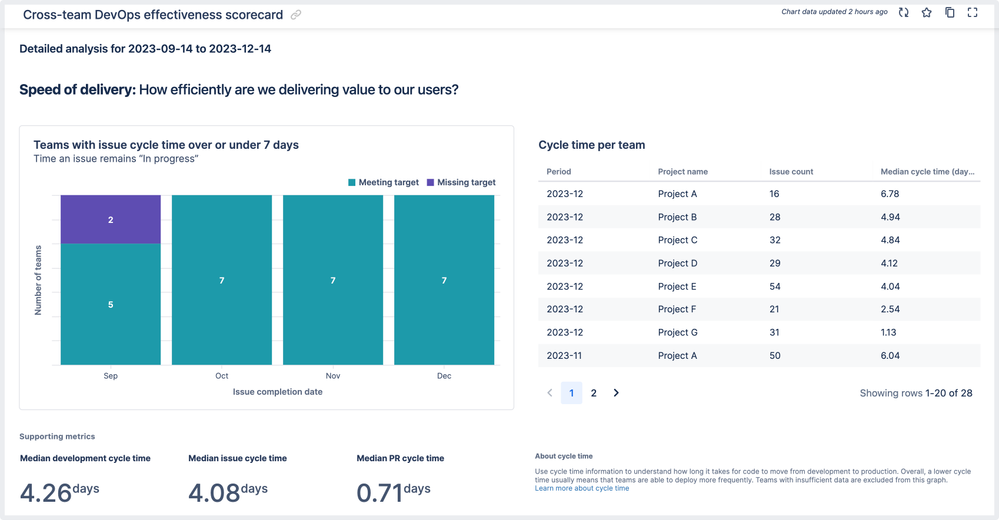Click the 4.94 median cycle time value
This screenshot has height=520, width=999.
tap(890, 217)
